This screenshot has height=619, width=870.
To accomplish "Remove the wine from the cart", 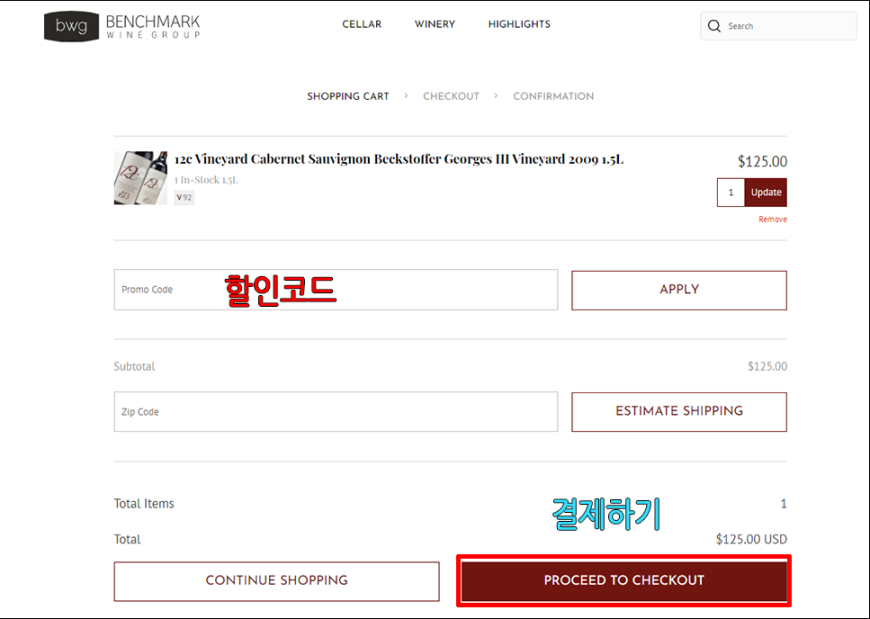I will coord(772,219).
